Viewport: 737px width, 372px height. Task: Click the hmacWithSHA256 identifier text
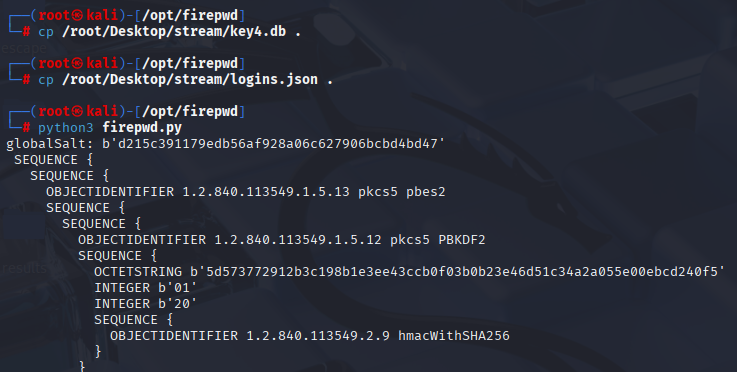tap(454, 336)
